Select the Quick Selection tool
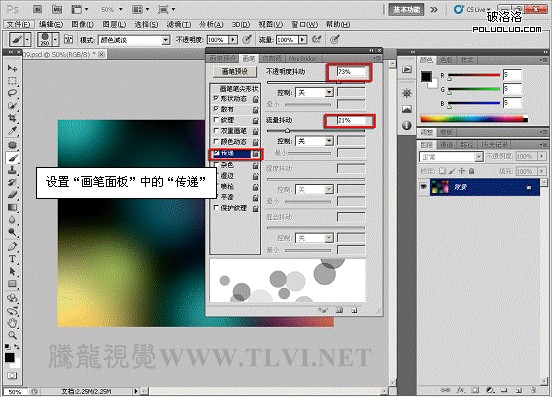 point(12,105)
